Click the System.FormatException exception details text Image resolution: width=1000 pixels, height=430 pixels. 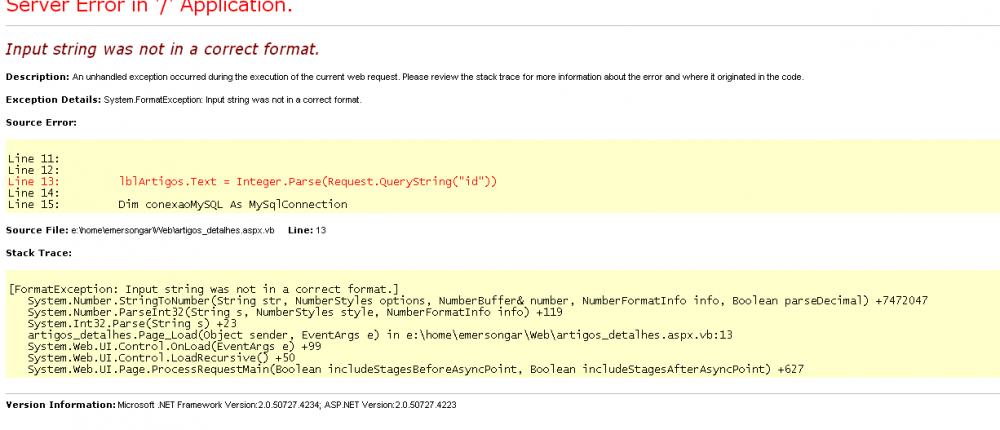pyautogui.click(x=232, y=100)
